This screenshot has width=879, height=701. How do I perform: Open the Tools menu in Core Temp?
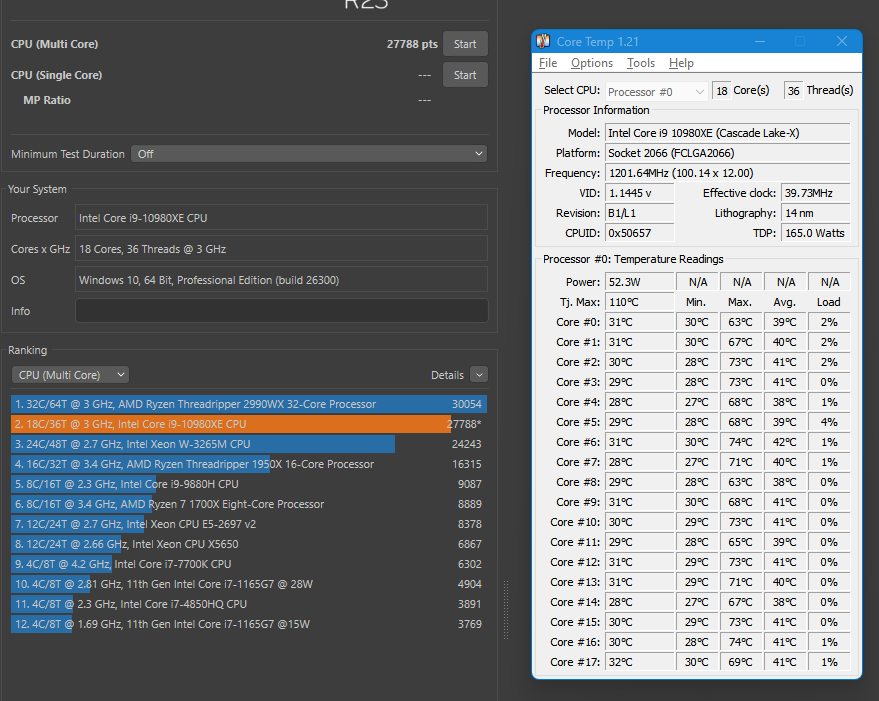coord(641,63)
